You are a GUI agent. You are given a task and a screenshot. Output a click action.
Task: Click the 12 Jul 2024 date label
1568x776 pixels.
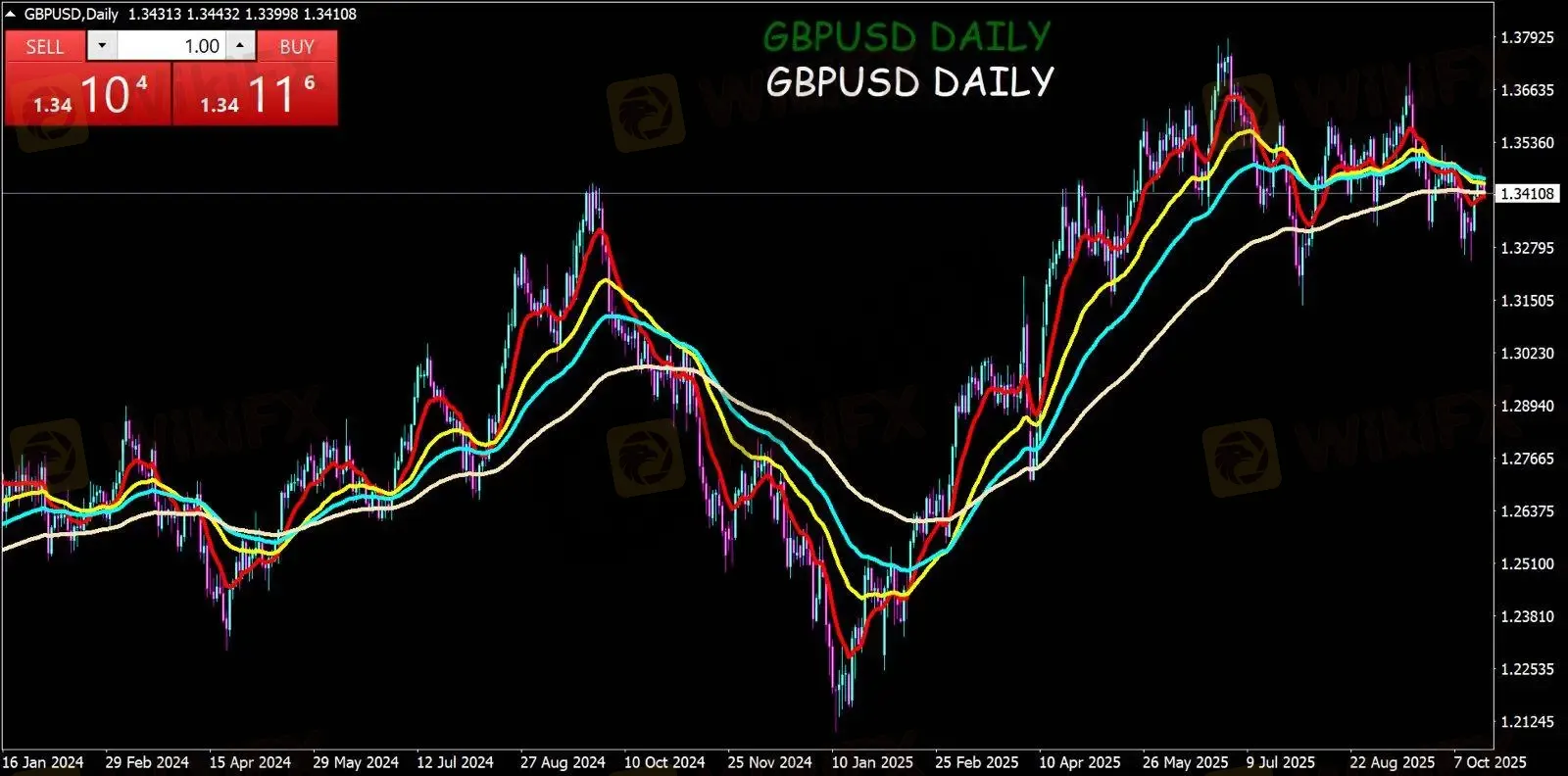(455, 762)
